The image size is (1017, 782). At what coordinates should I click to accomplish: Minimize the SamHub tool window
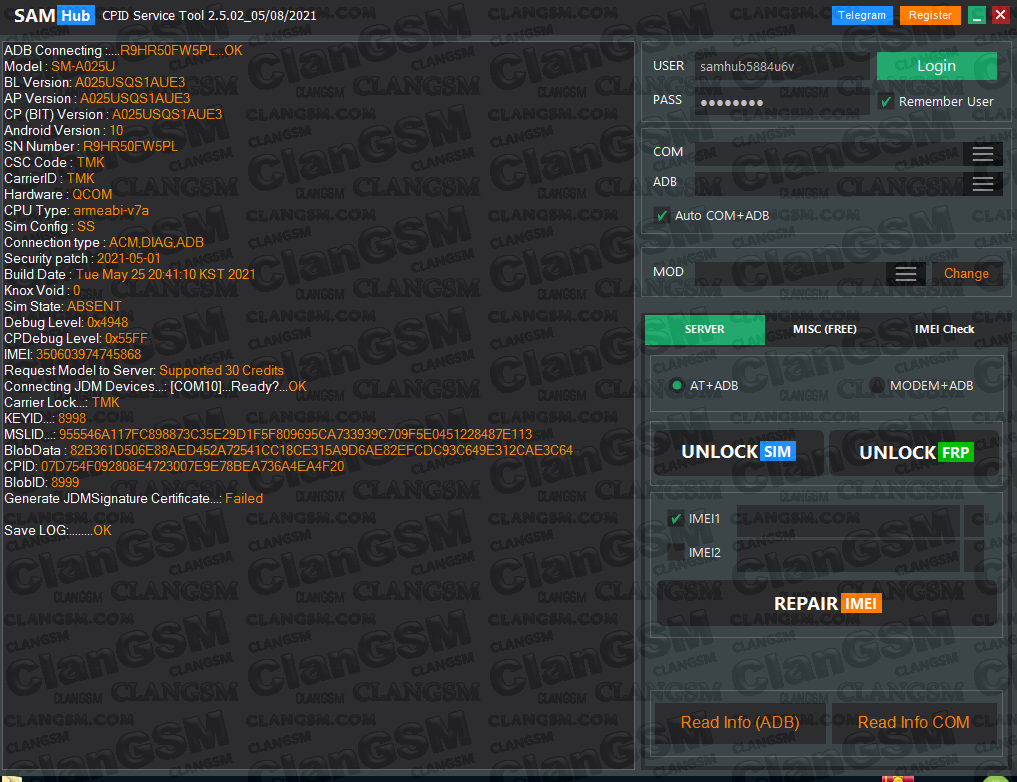click(x=977, y=15)
